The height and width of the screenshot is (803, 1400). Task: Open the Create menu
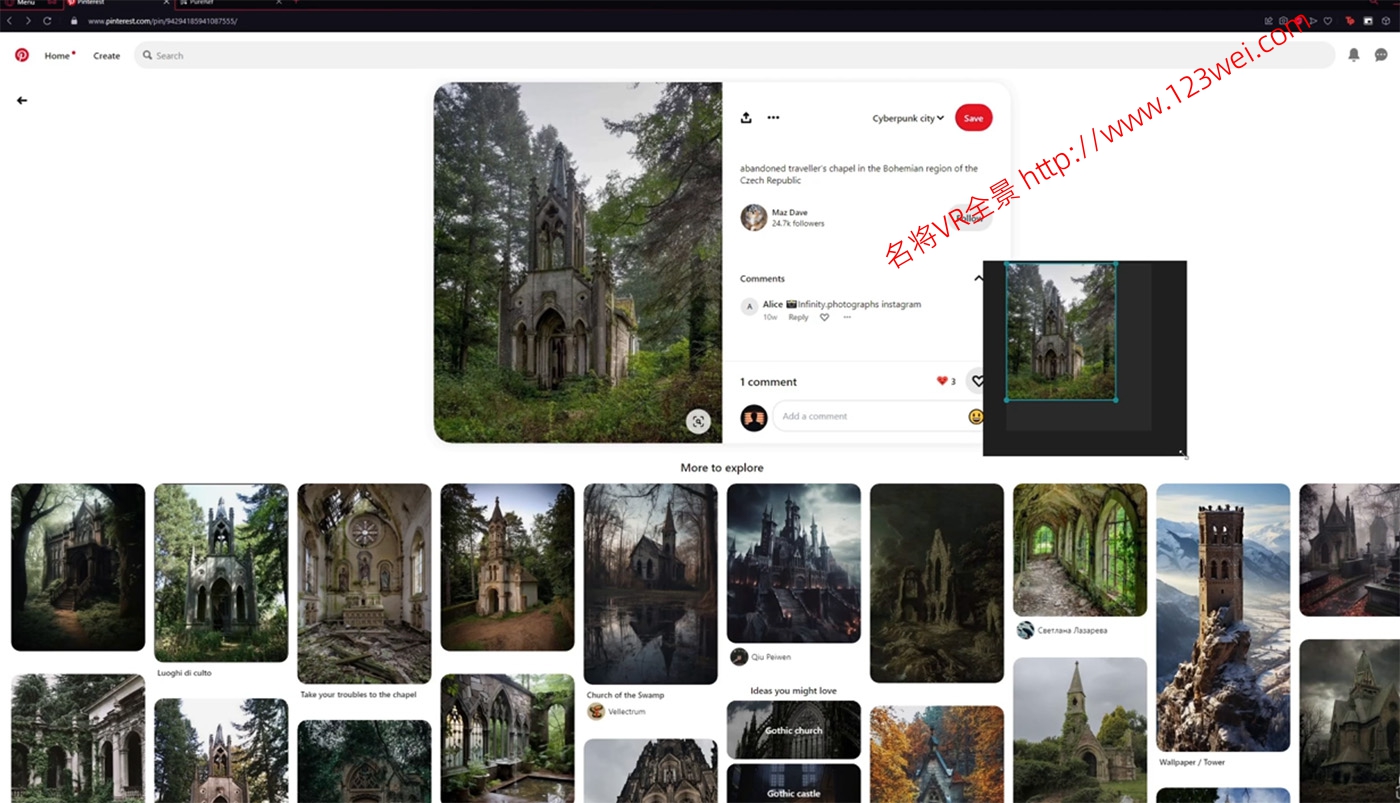(107, 56)
